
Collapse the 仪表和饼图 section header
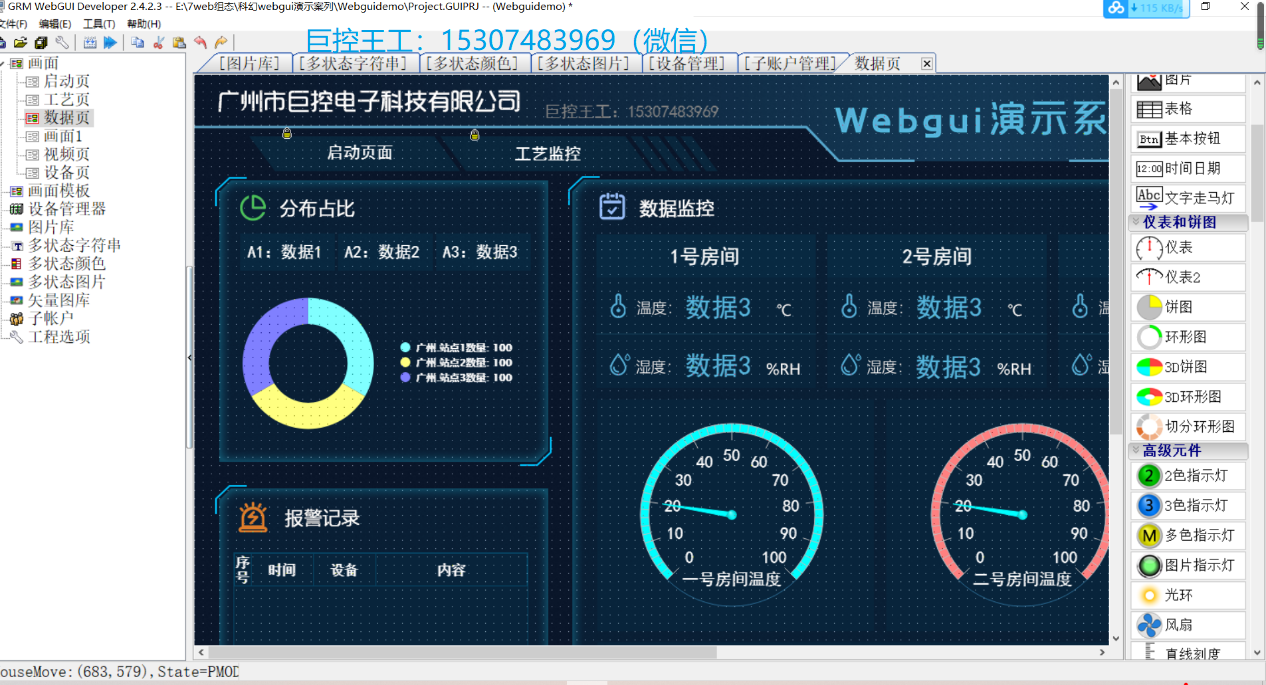(x=1188, y=222)
